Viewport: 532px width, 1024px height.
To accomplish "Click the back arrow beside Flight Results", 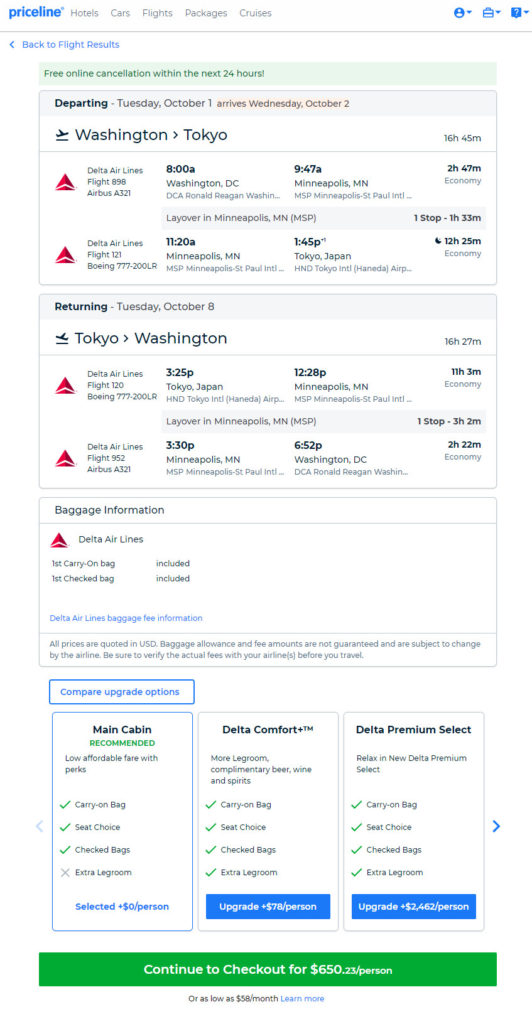I will tap(12, 44).
